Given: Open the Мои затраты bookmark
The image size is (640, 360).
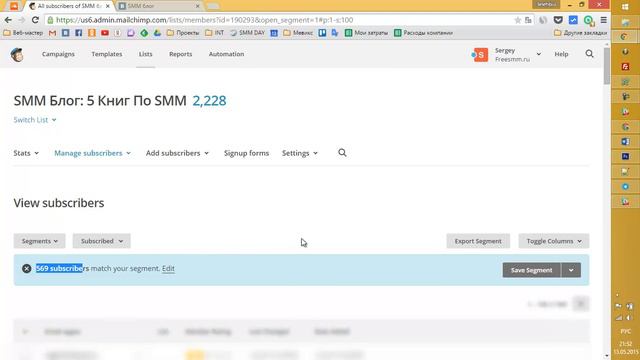Looking at the screenshot, I should (367, 33).
